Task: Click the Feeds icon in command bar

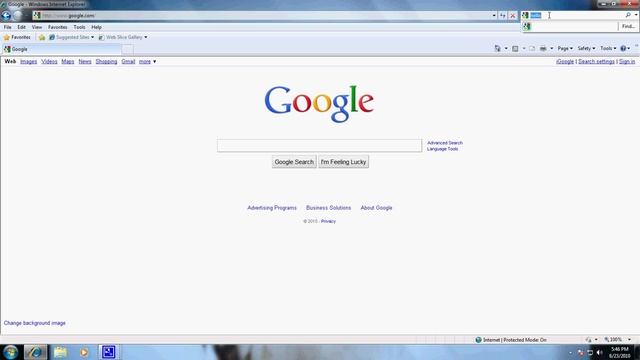Action: coord(515,49)
